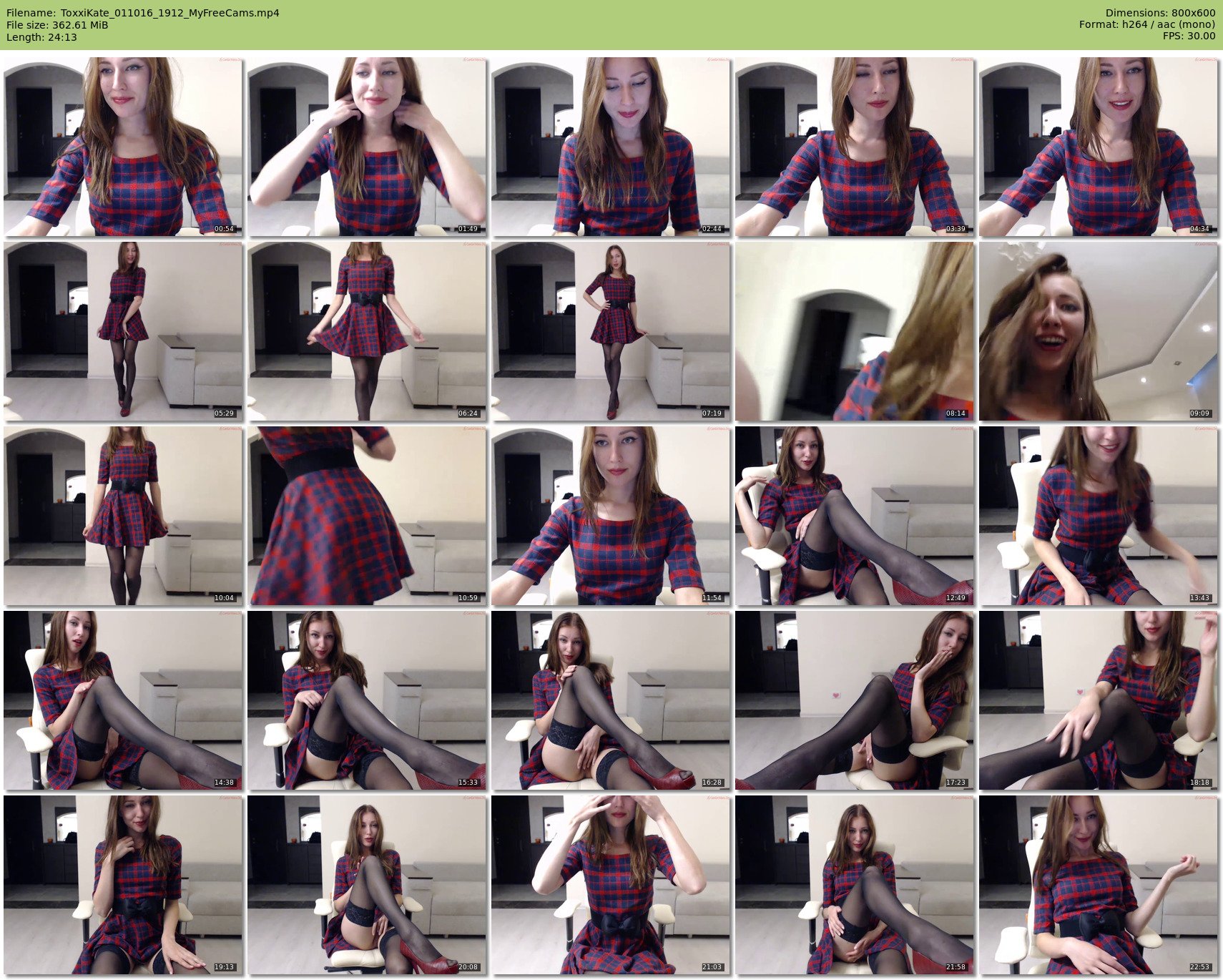Image resolution: width=1223 pixels, height=980 pixels.
Task: Click the thumbnail marked 02:44
Action: click(611, 147)
